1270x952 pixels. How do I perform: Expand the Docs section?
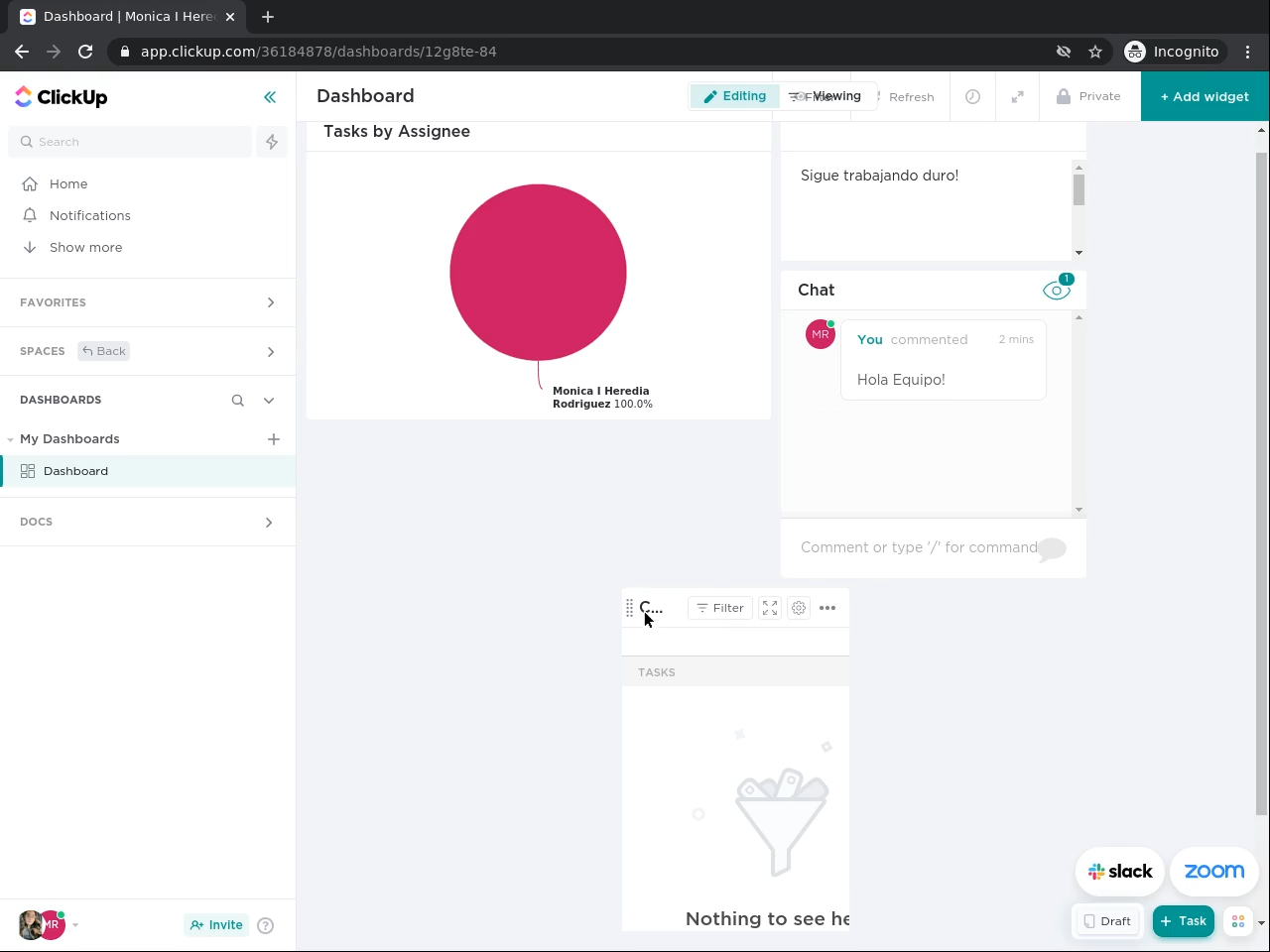tap(269, 523)
